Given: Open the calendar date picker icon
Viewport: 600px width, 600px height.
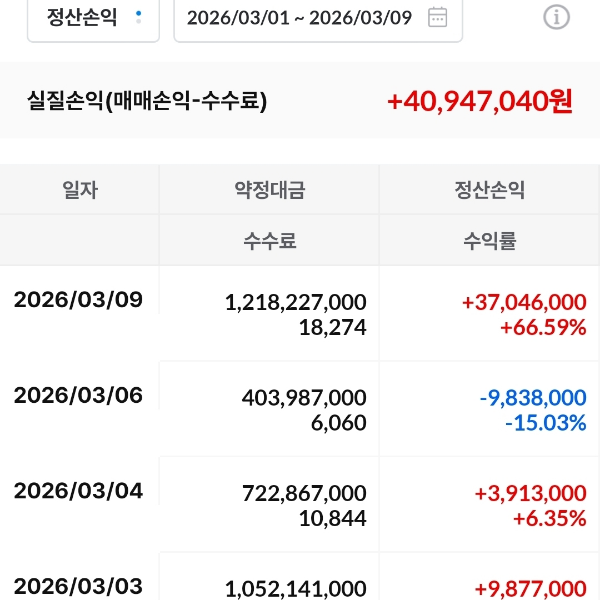Looking at the screenshot, I should 437,17.
